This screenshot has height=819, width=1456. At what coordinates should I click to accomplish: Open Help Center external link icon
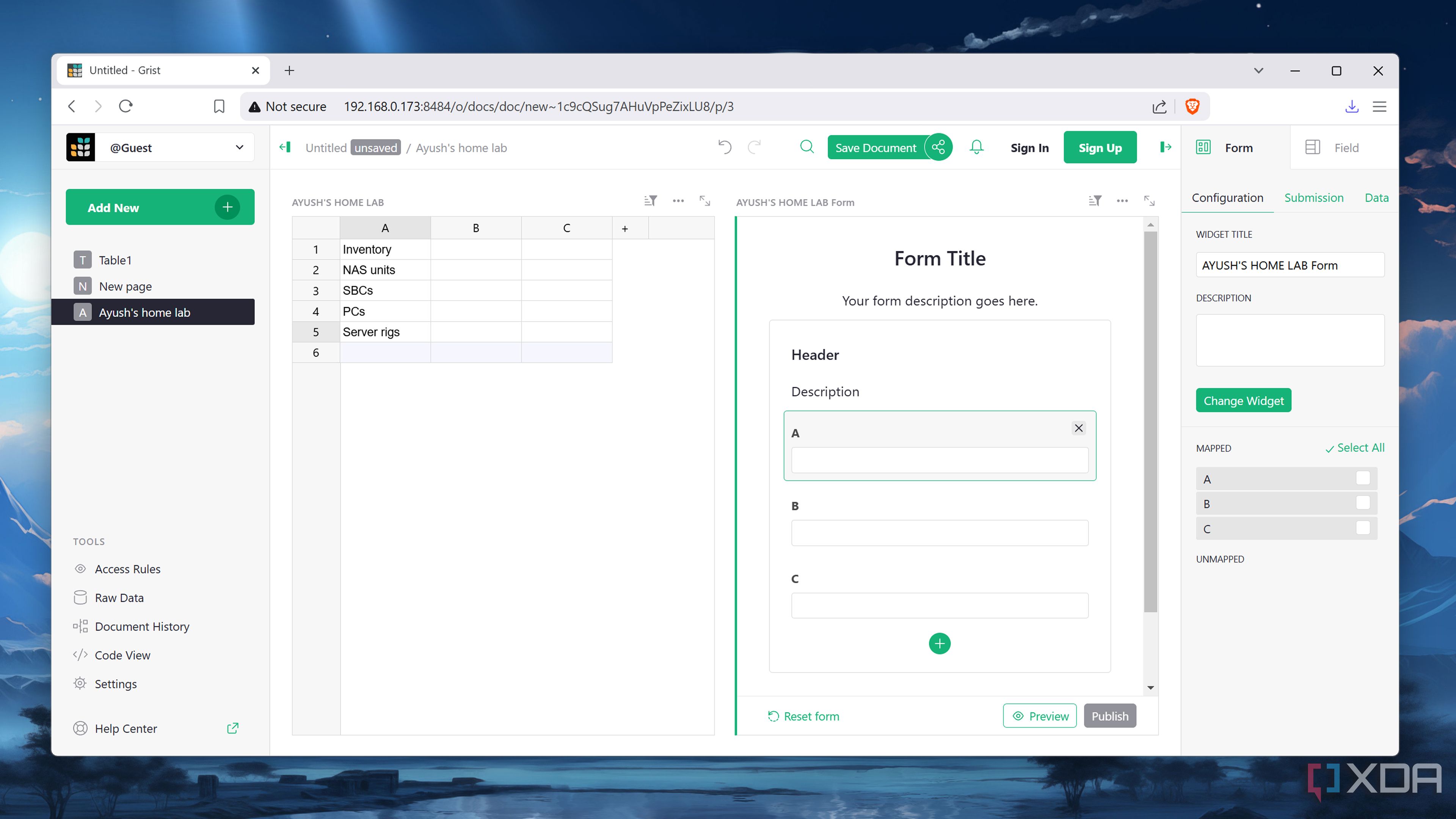click(232, 728)
